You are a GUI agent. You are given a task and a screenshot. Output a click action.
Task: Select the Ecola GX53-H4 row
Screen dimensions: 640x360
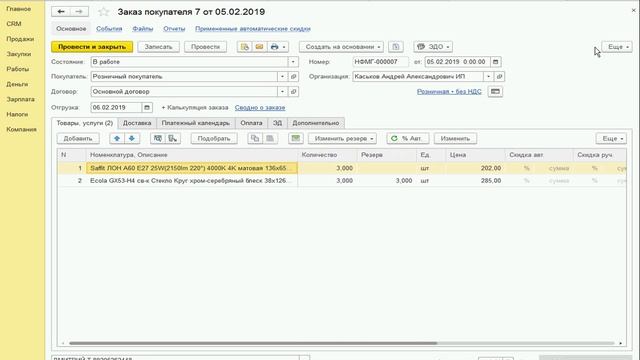[341, 180]
